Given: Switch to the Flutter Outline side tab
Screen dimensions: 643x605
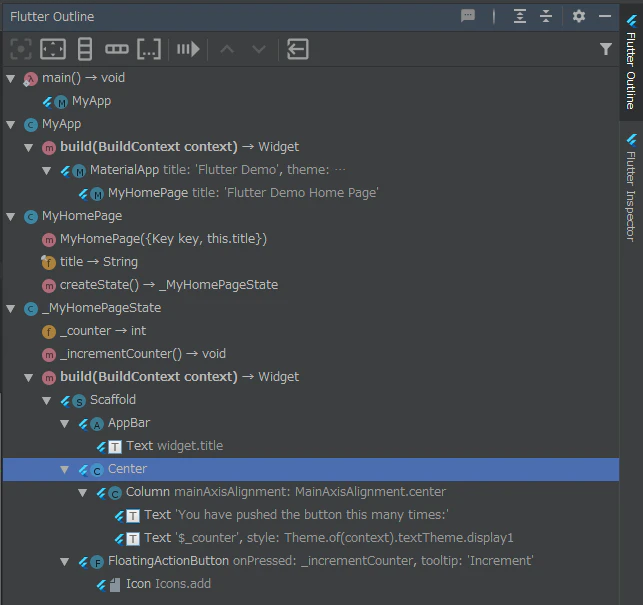Looking at the screenshot, I should 631,62.
